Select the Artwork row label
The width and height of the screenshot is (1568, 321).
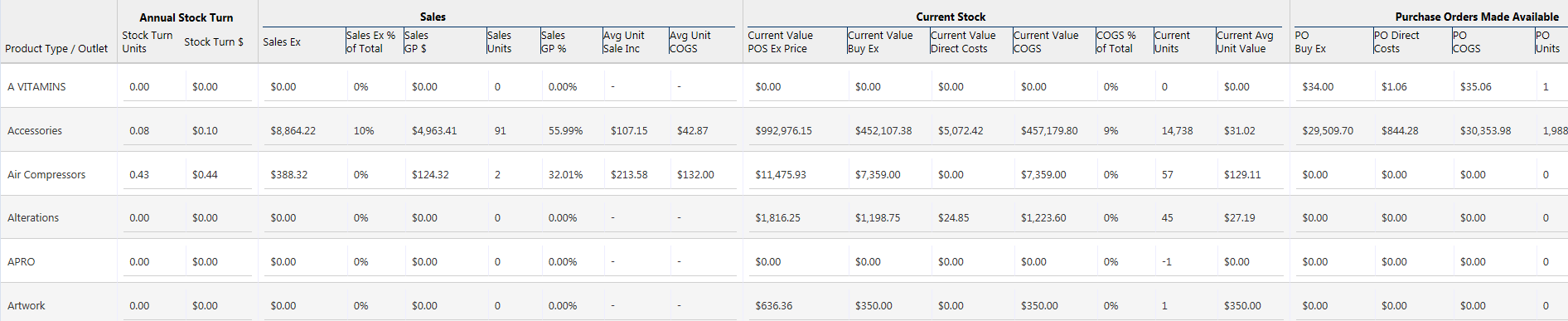[27, 306]
